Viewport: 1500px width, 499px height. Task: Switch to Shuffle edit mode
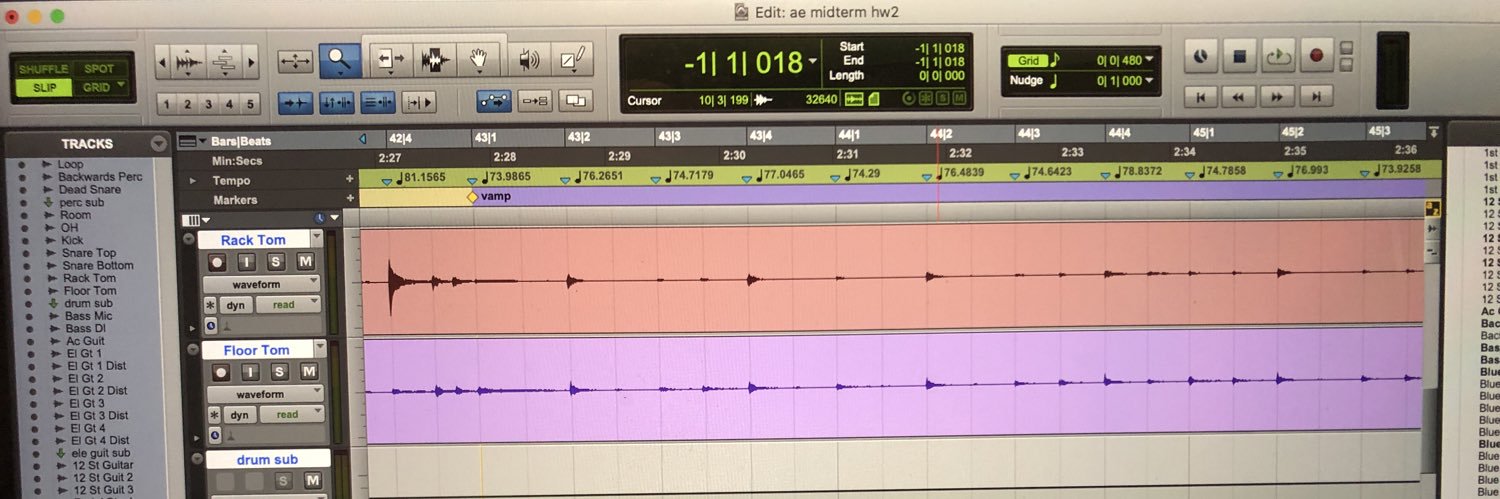coord(43,69)
